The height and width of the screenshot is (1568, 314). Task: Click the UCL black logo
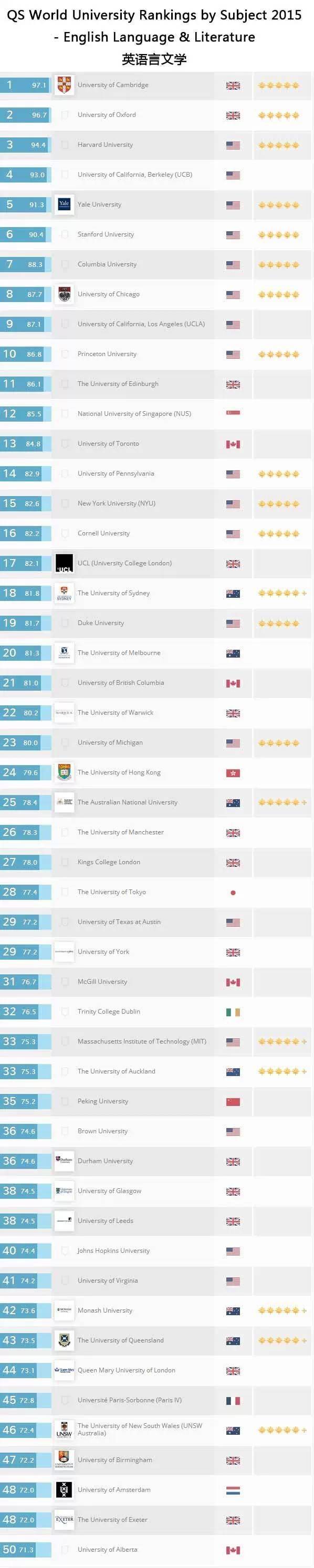pos(64,563)
